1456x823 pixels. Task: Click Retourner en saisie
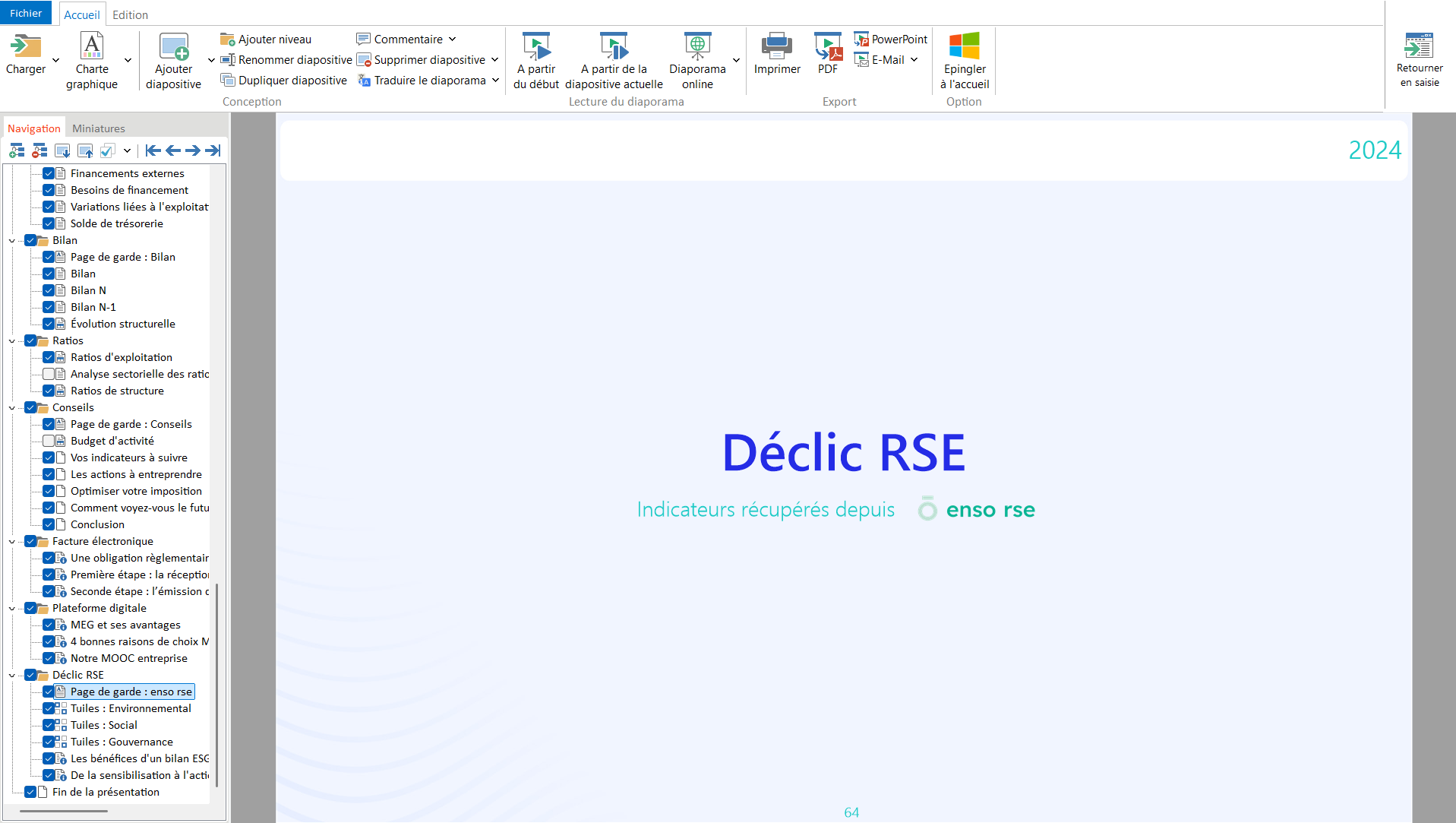[1420, 61]
